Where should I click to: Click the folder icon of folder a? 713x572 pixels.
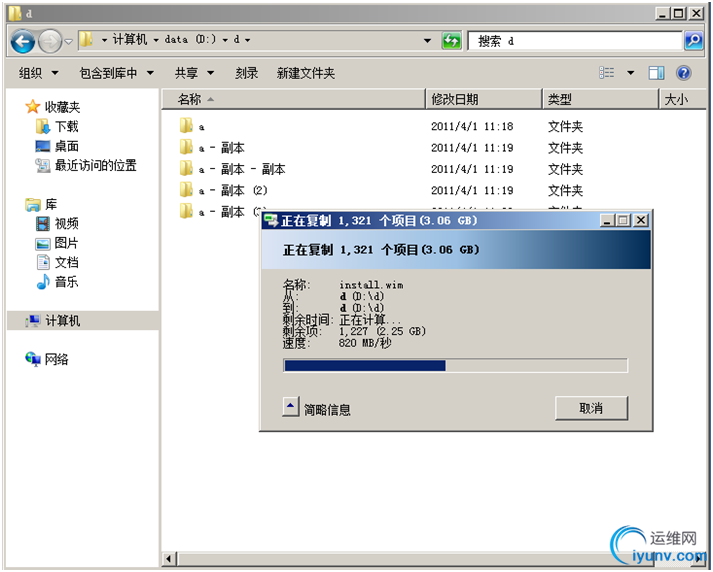coord(186,125)
